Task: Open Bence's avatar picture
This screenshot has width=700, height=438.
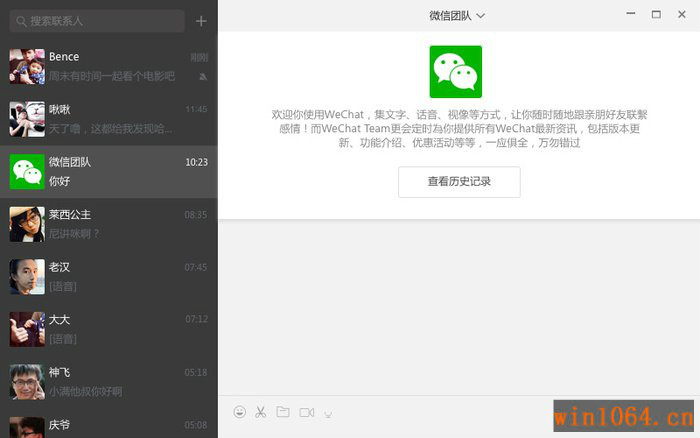Action: (x=27, y=67)
